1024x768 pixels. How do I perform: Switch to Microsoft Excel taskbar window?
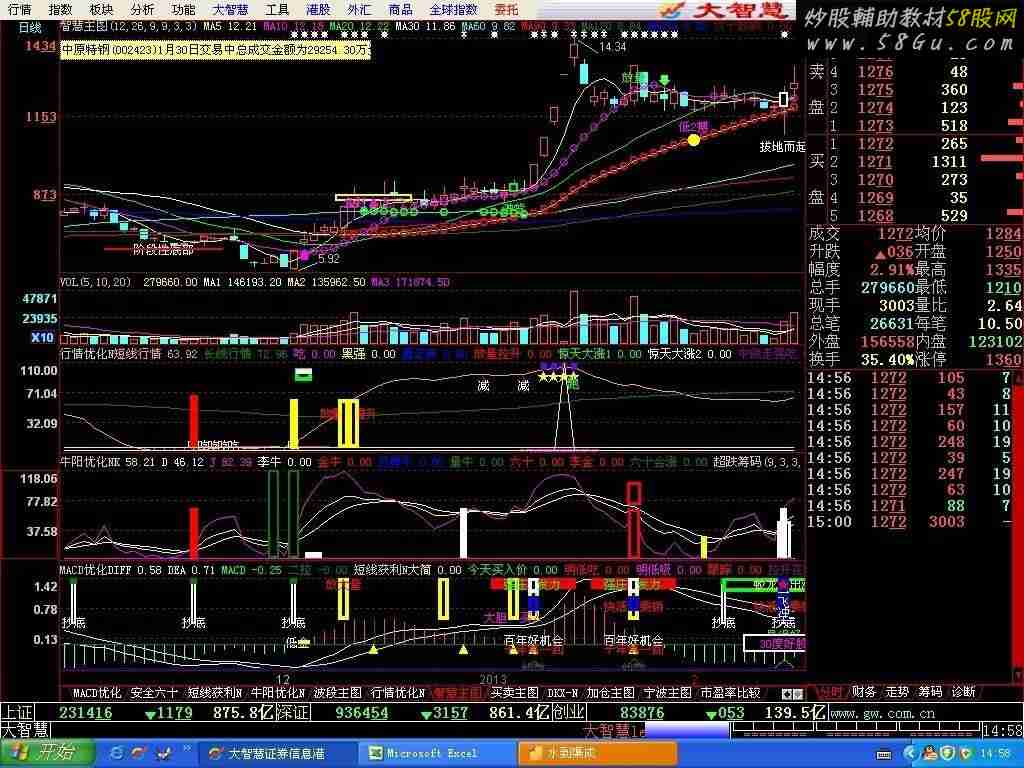(439, 754)
